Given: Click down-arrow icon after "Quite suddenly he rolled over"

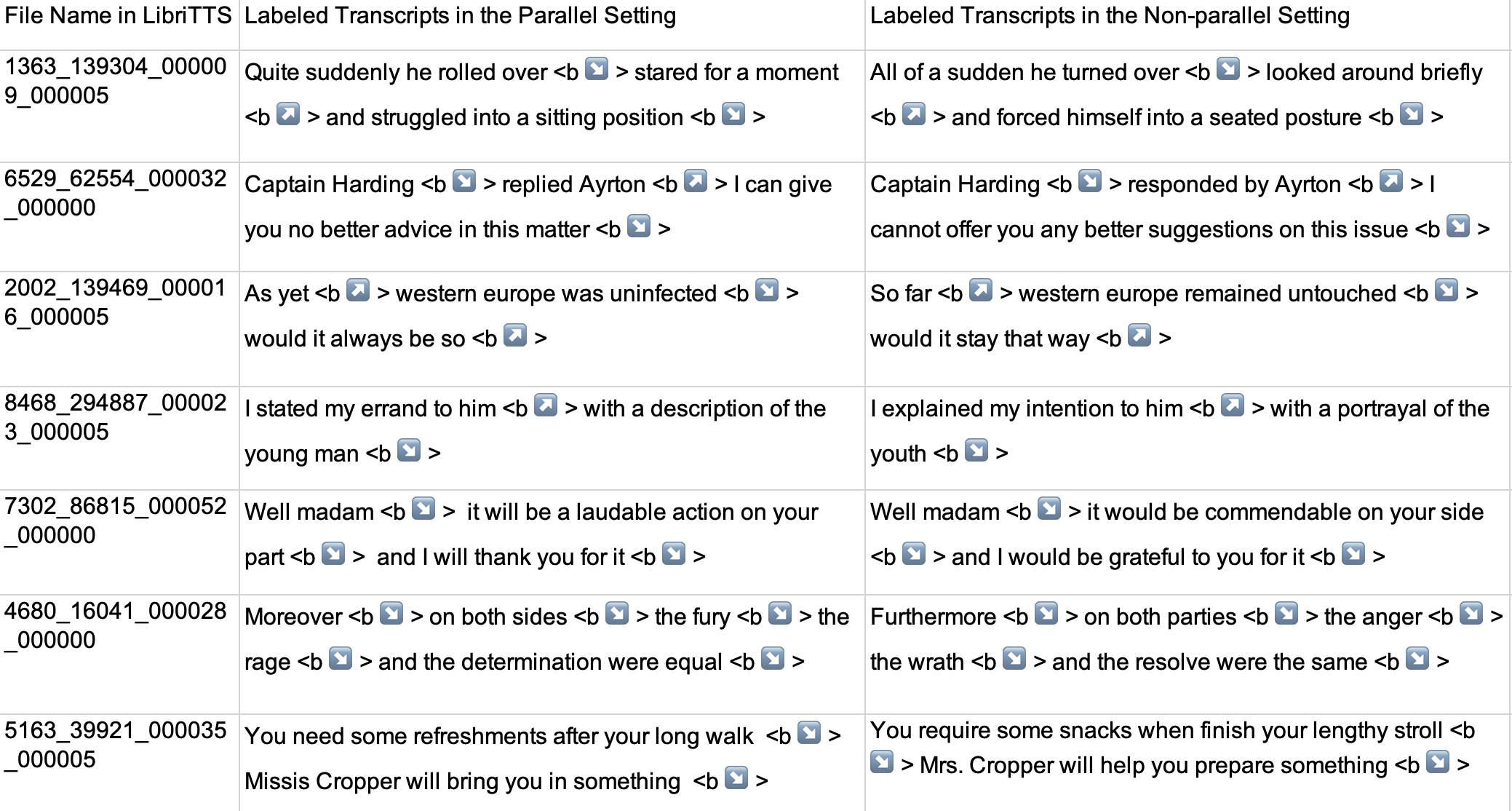Looking at the screenshot, I should (x=597, y=69).
